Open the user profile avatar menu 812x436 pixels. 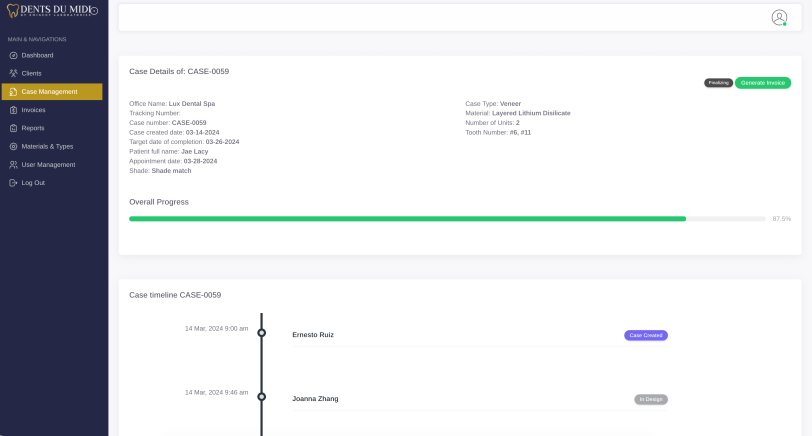tap(779, 18)
